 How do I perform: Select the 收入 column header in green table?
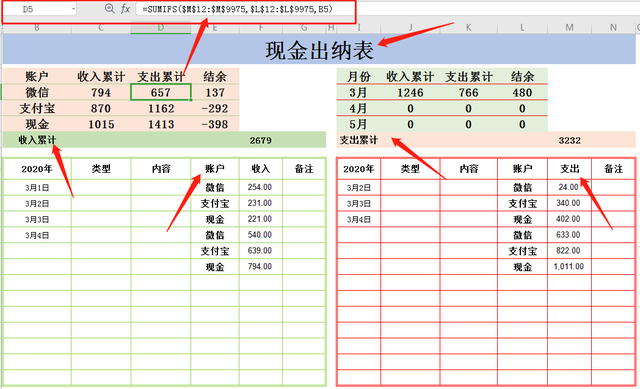(260, 169)
